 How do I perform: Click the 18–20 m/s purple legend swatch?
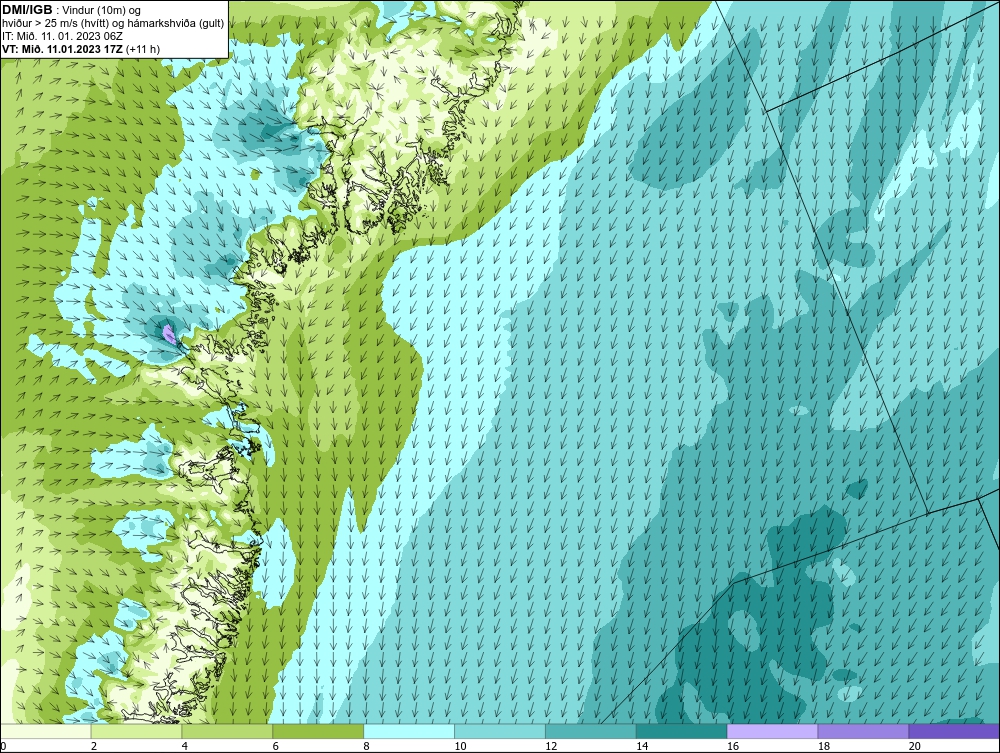point(864,731)
